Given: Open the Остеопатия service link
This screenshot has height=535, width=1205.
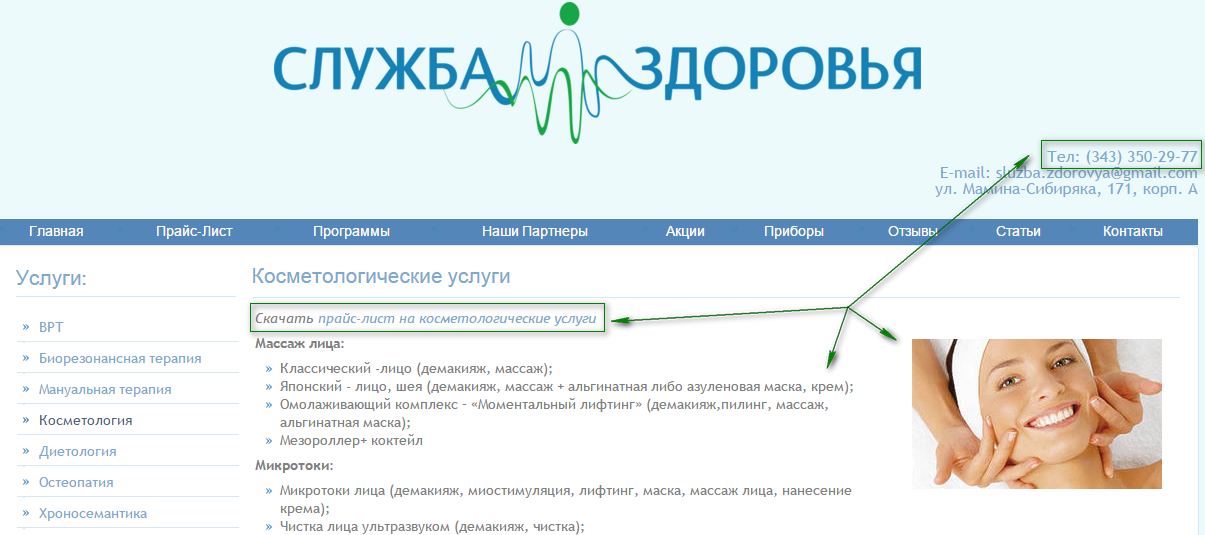Looking at the screenshot, I should pyautogui.click(x=76, y=482).
